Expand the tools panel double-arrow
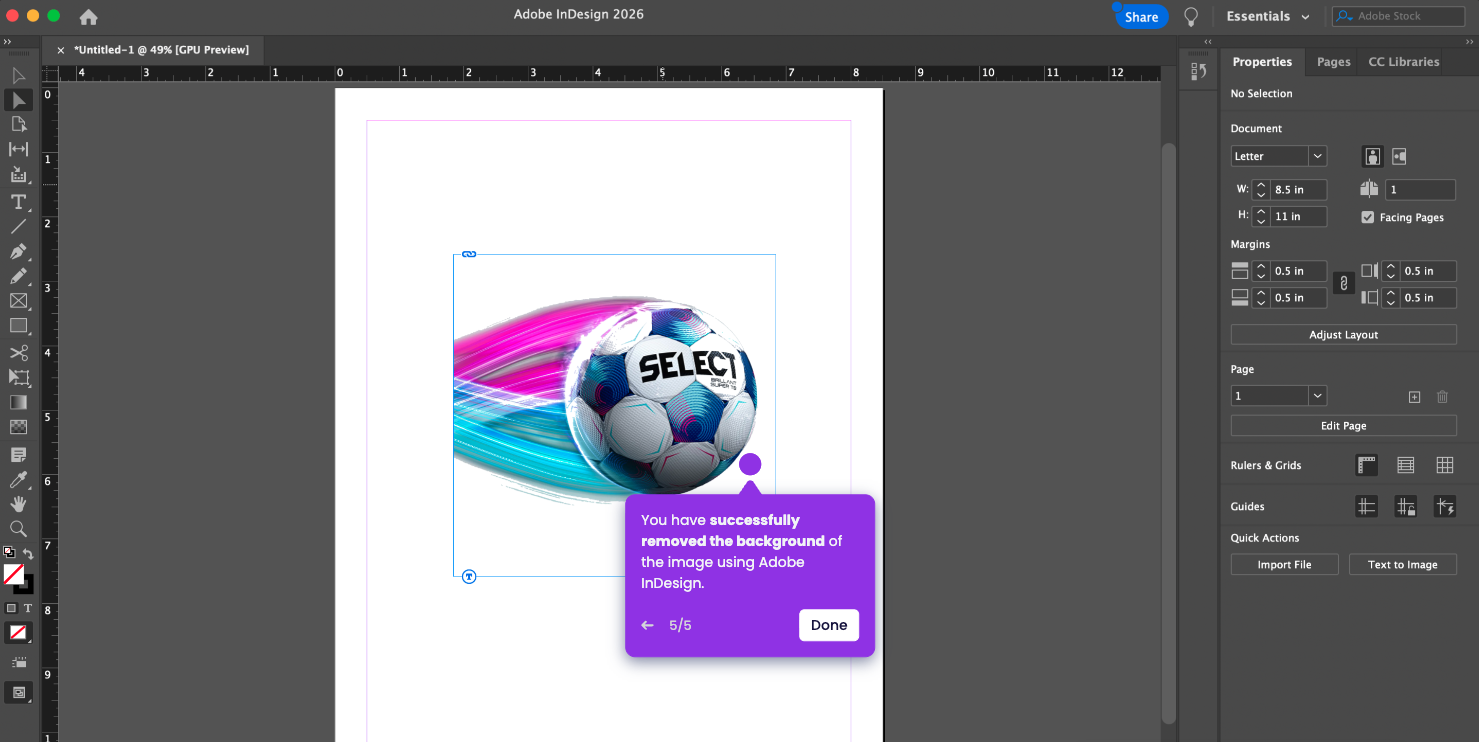This screenshot has width=1479, height=742. click(x=8, y=42)
